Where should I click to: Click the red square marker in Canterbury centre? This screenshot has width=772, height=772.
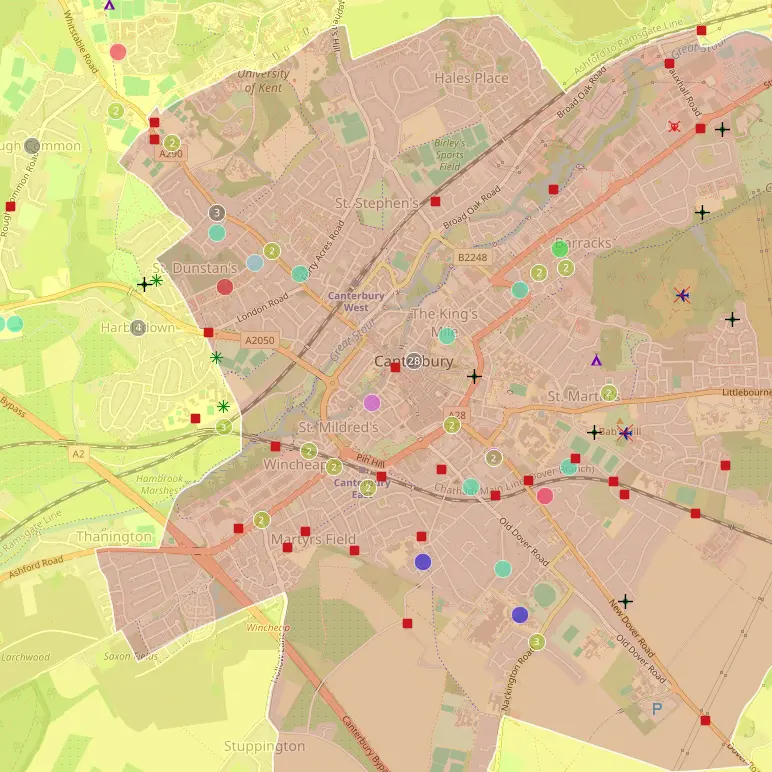(395, 367)
